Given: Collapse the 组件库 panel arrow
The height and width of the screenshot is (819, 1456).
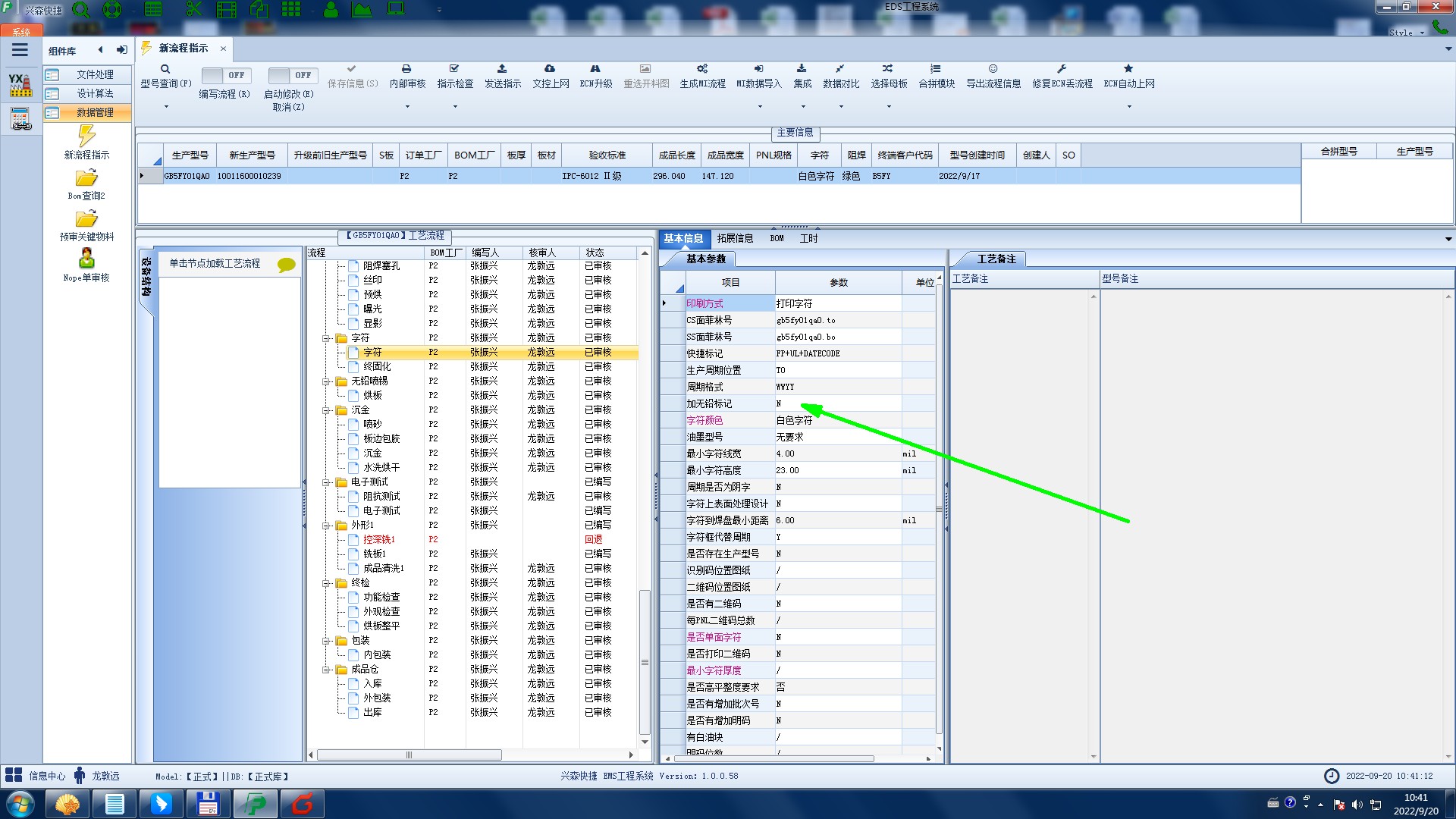Looking at the screenshot, I should coord(100,50).
